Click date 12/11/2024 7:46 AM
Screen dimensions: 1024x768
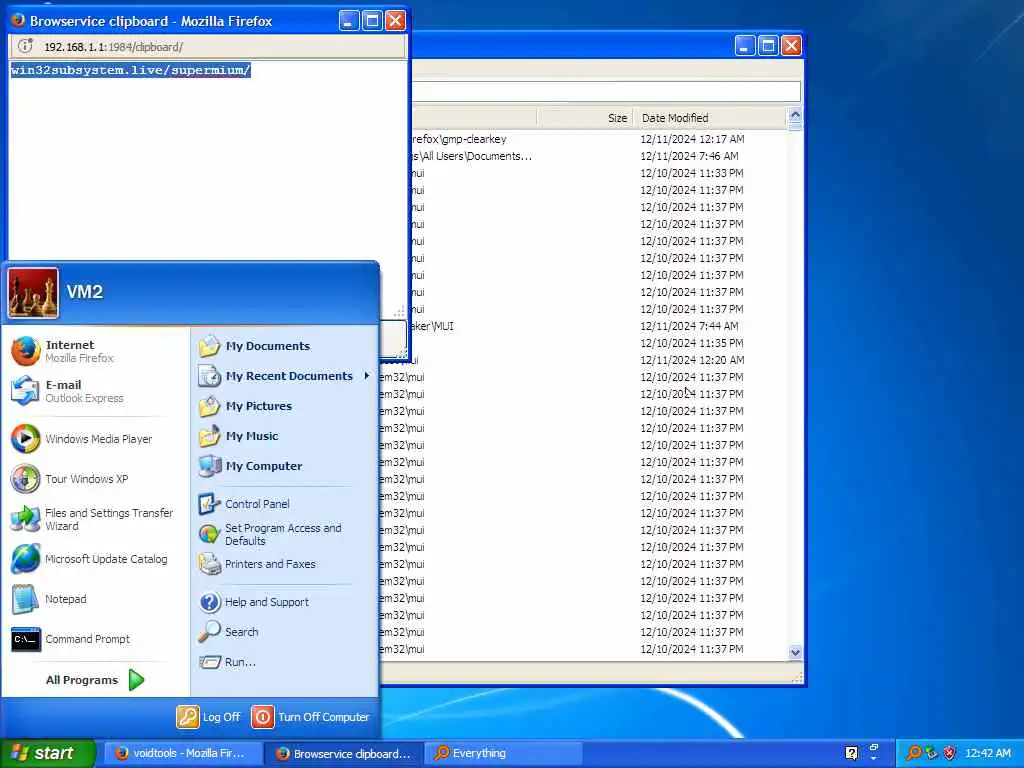689,156
